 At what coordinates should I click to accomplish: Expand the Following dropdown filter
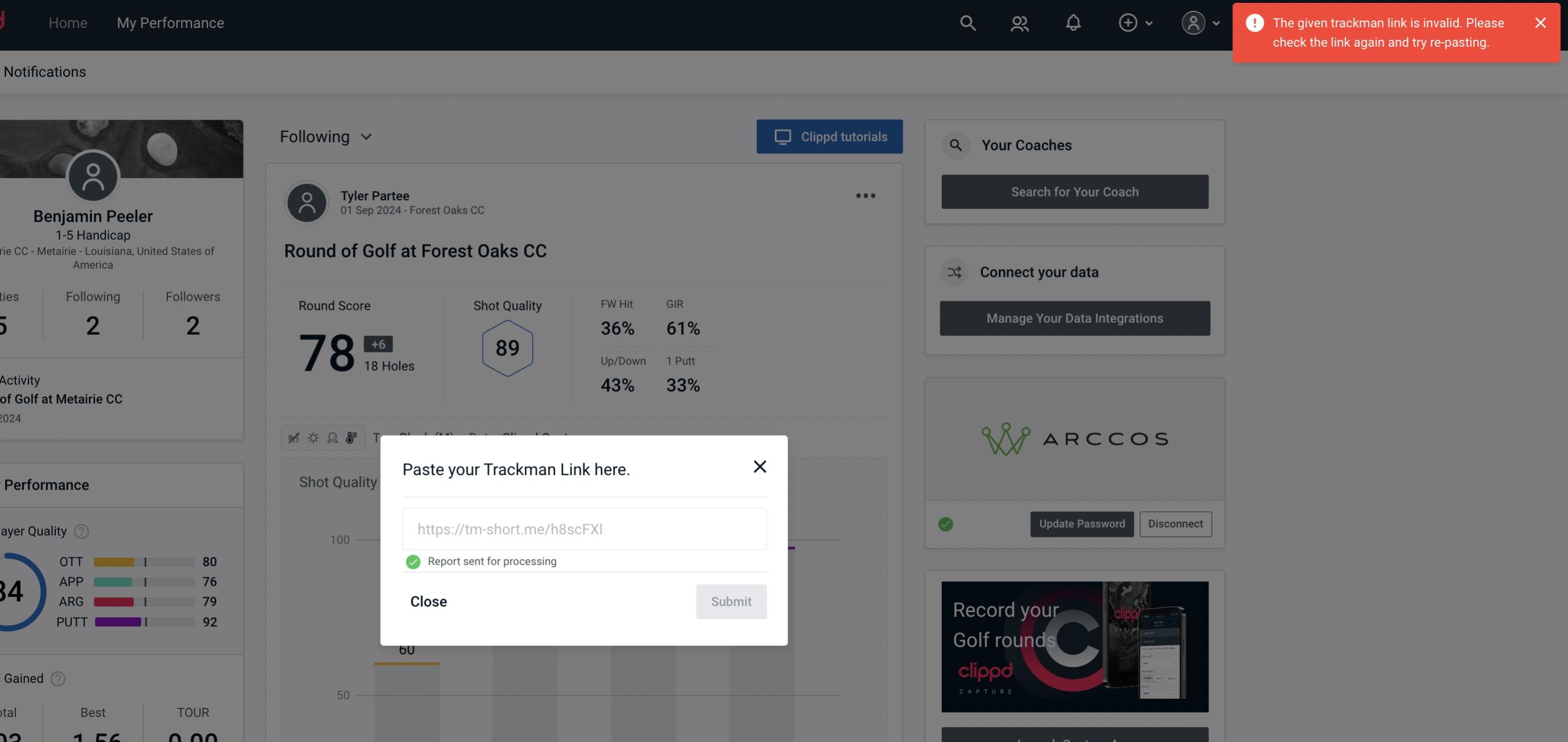pos(326,136)
